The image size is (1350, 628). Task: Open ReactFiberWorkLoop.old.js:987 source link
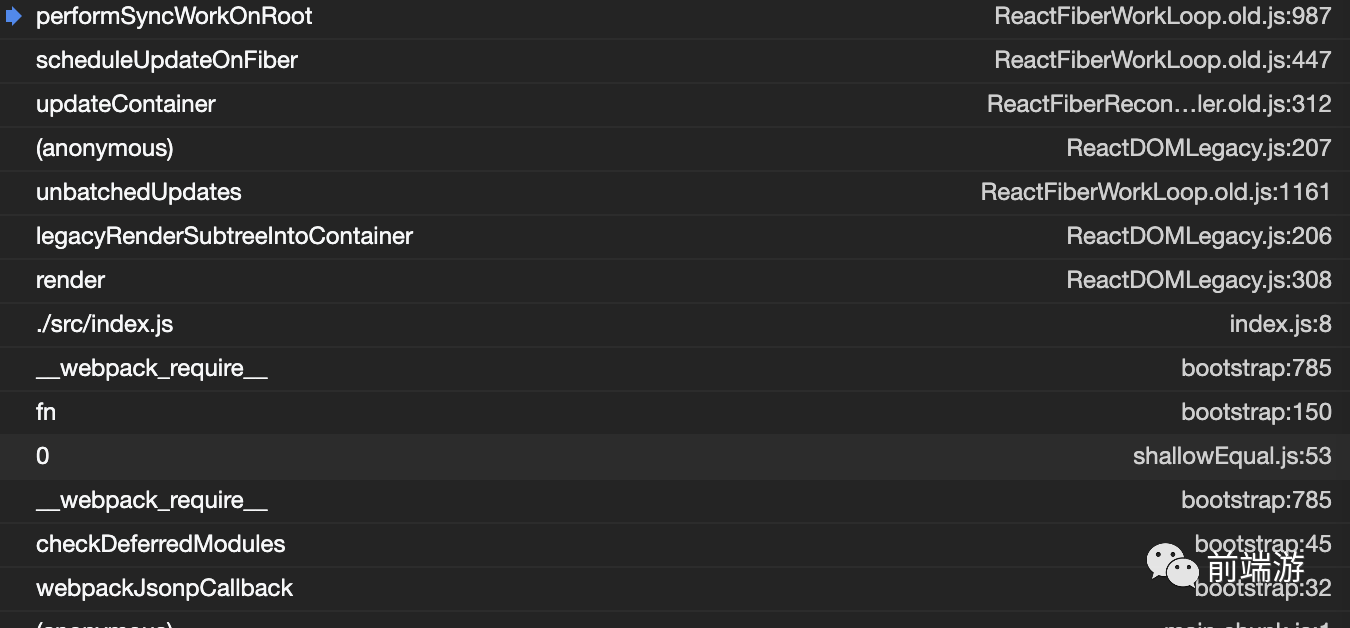coord(1163,17)
